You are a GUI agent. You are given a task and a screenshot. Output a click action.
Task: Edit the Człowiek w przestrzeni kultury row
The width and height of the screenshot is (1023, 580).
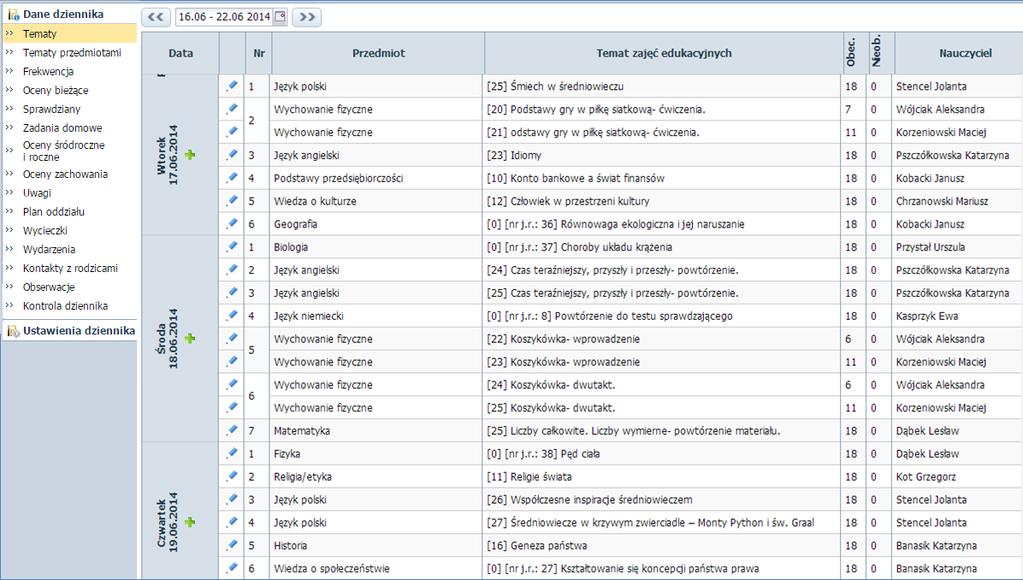pyautogui.click(x=232, y=200)
